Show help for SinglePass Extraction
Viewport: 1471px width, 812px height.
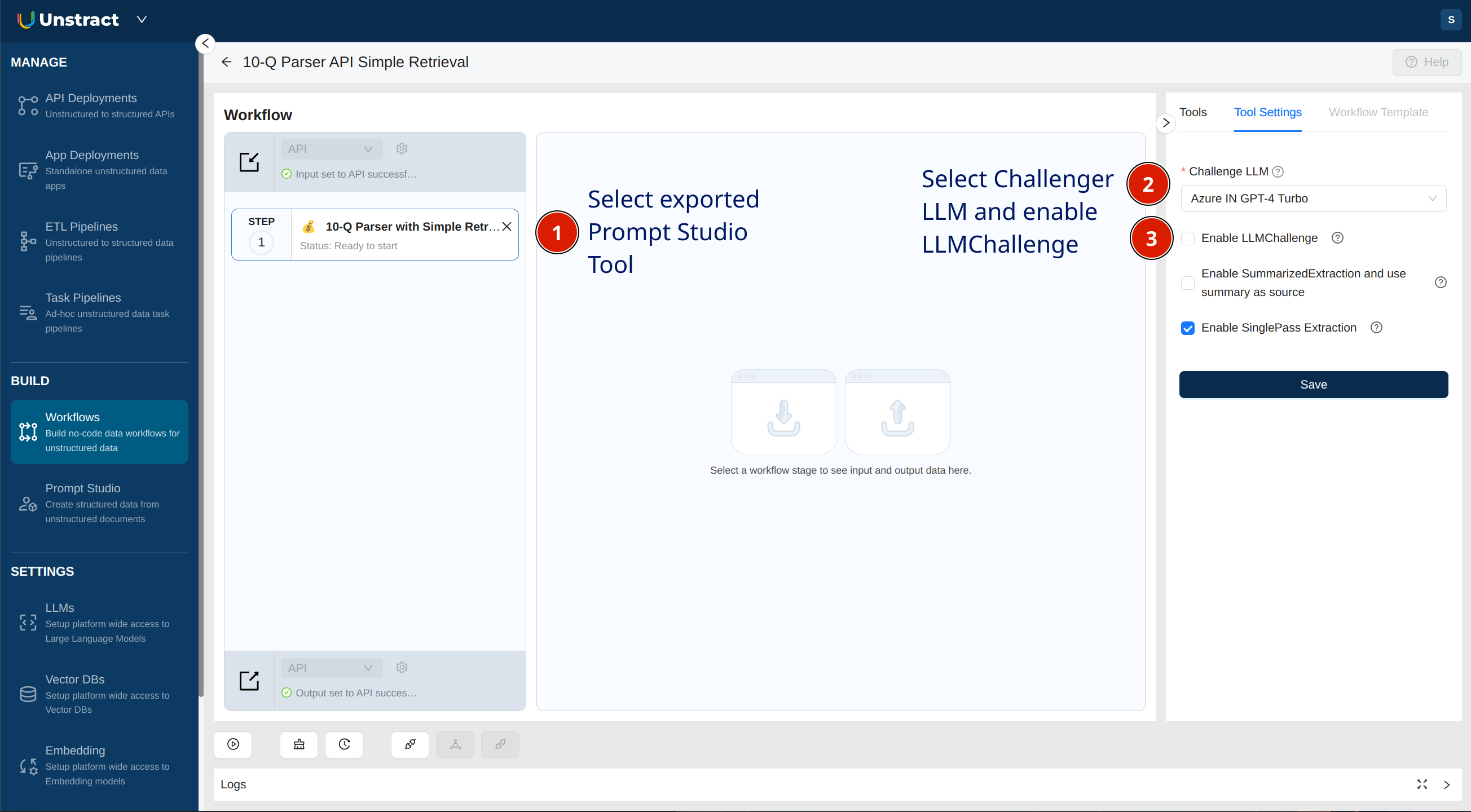(1376, 327)
